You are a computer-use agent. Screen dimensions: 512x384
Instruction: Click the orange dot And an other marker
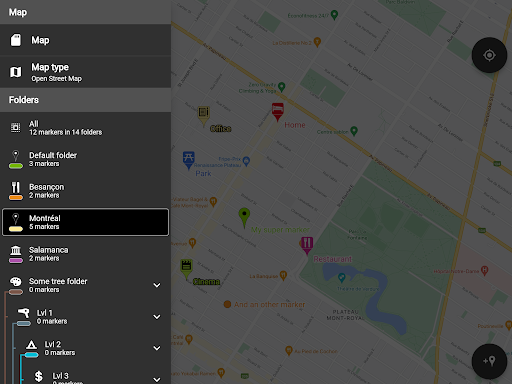click(227, 304)
